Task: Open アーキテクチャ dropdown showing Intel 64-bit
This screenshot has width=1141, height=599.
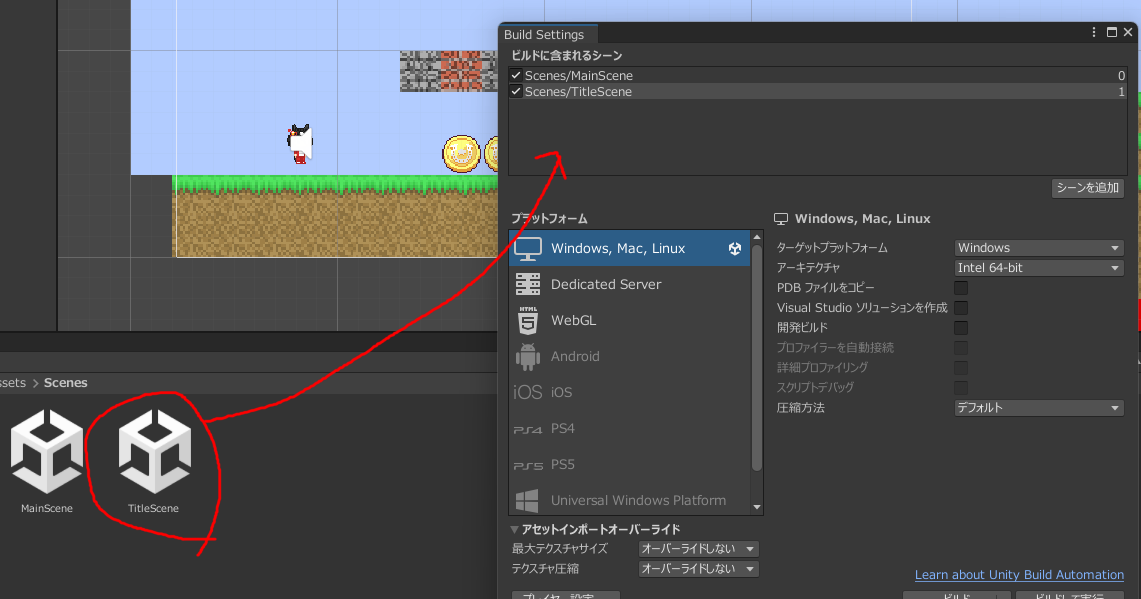Action: 1038,268
